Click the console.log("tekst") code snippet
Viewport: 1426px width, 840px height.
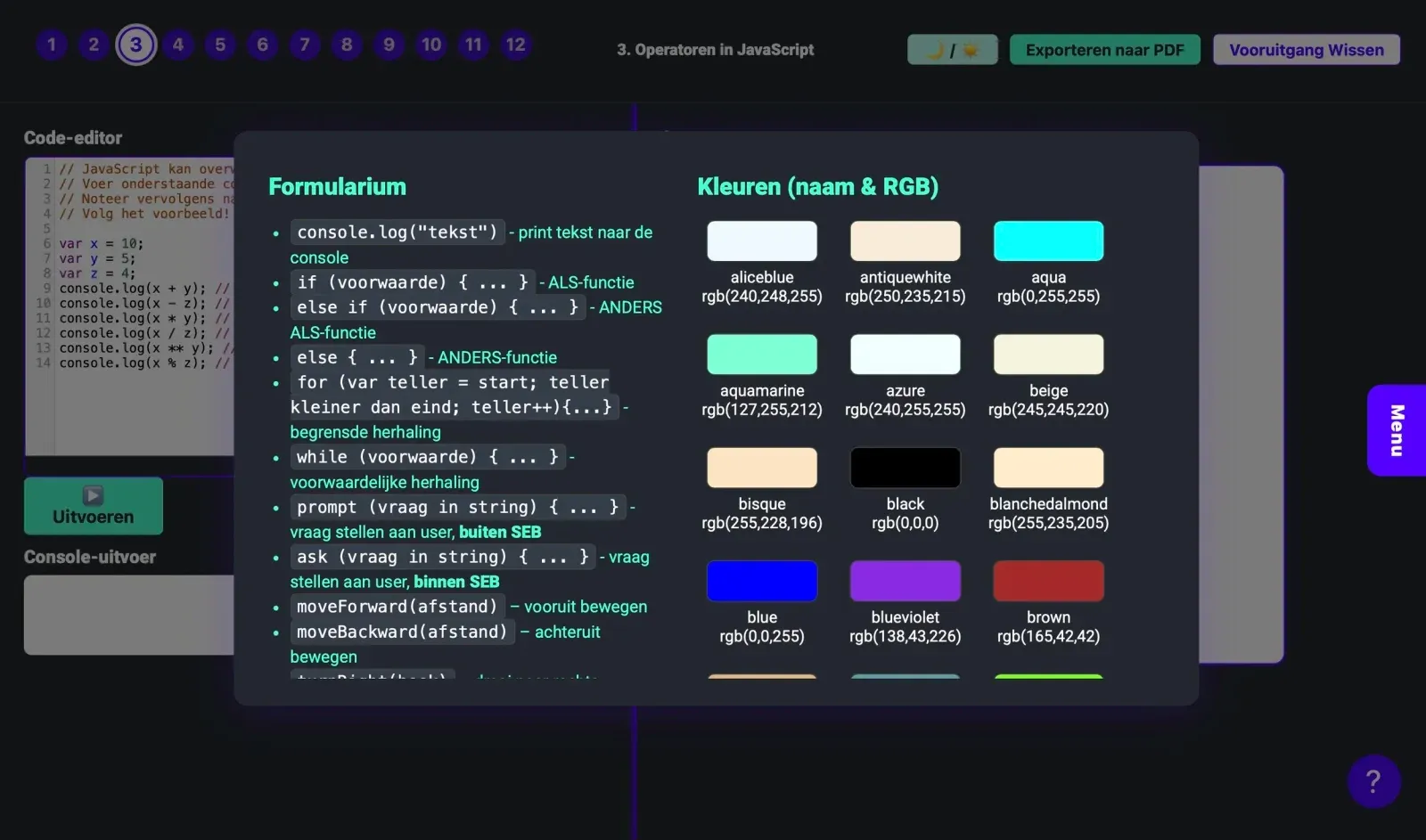coord(397,232)
